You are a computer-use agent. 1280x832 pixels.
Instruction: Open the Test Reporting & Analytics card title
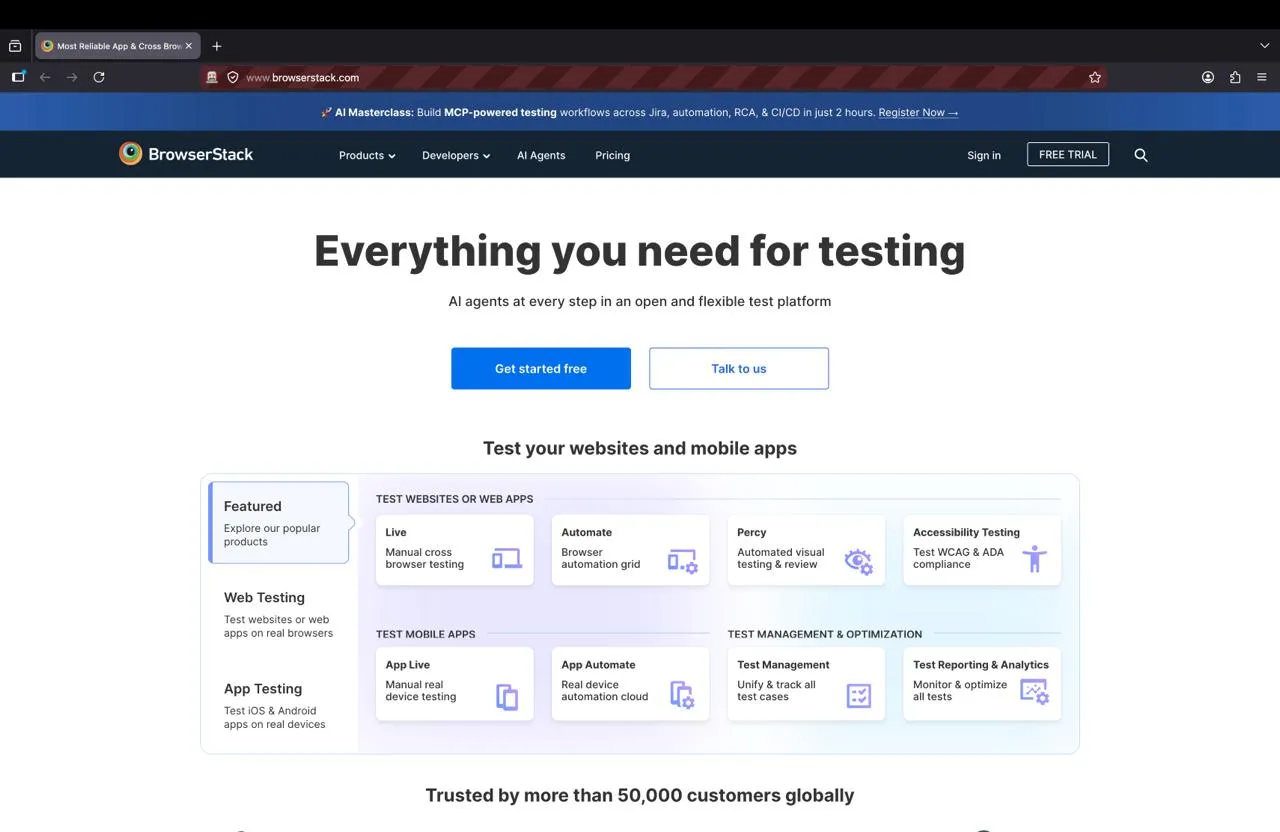pyautogui.click(x=981, y=664)
